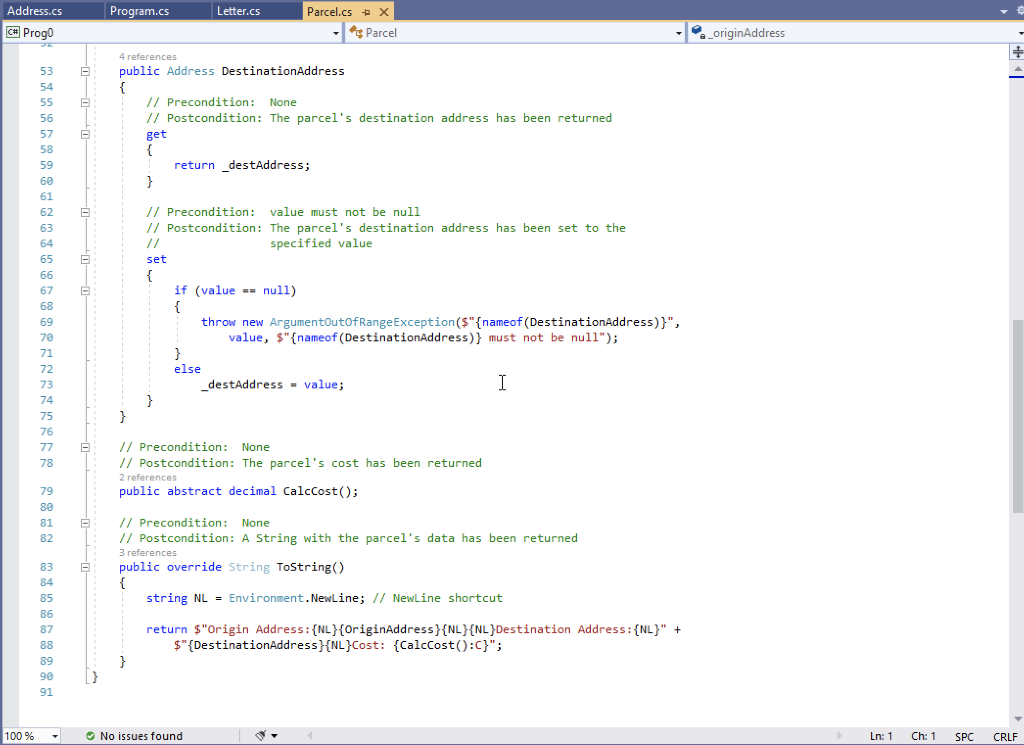Collapse the get accessor at line 57

pos(85,134)
